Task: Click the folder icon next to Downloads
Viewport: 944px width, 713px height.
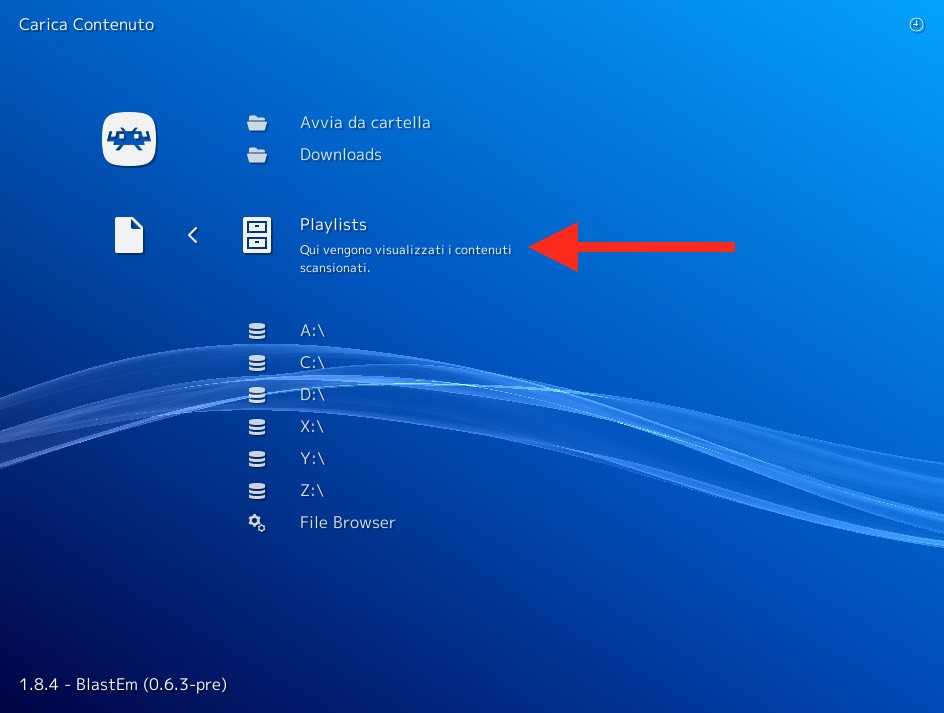Action: [x=257, y=155]
